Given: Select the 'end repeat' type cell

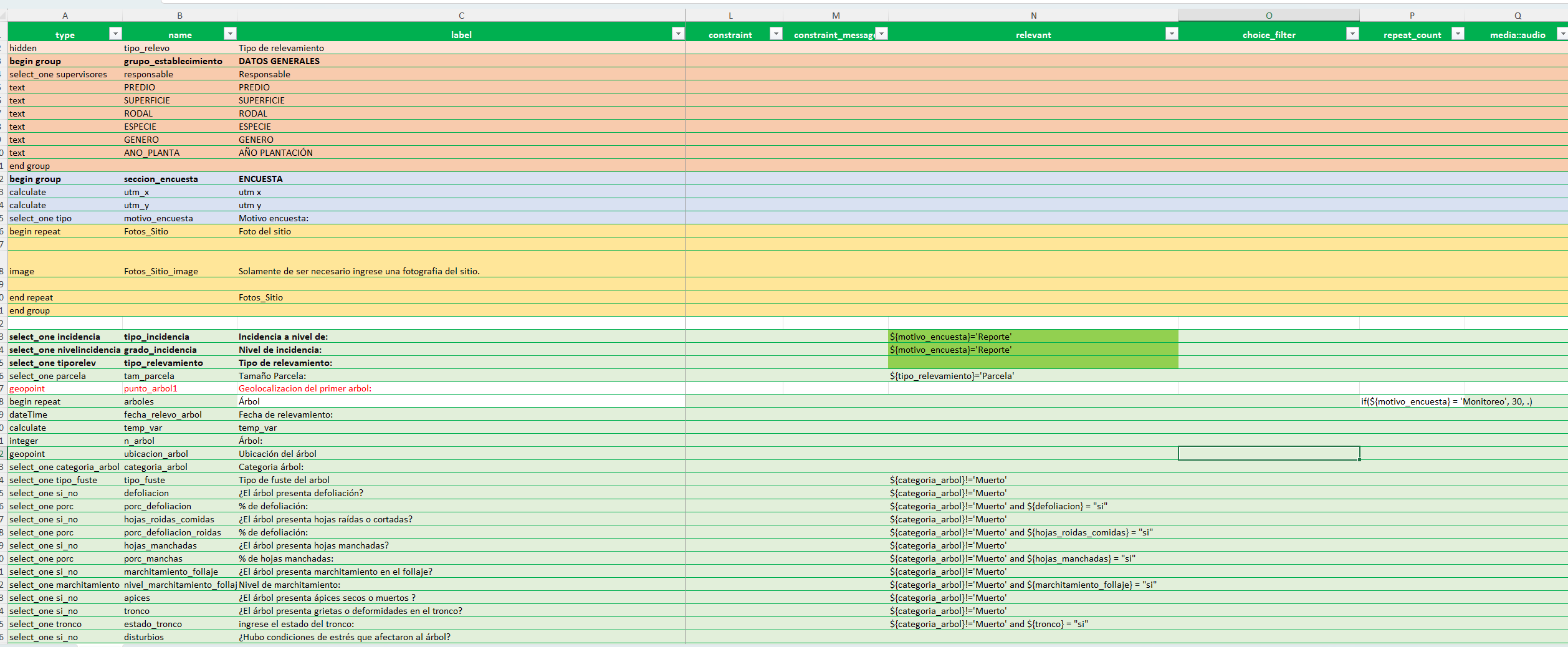Looking at the screenshot, I should (65, 297).
